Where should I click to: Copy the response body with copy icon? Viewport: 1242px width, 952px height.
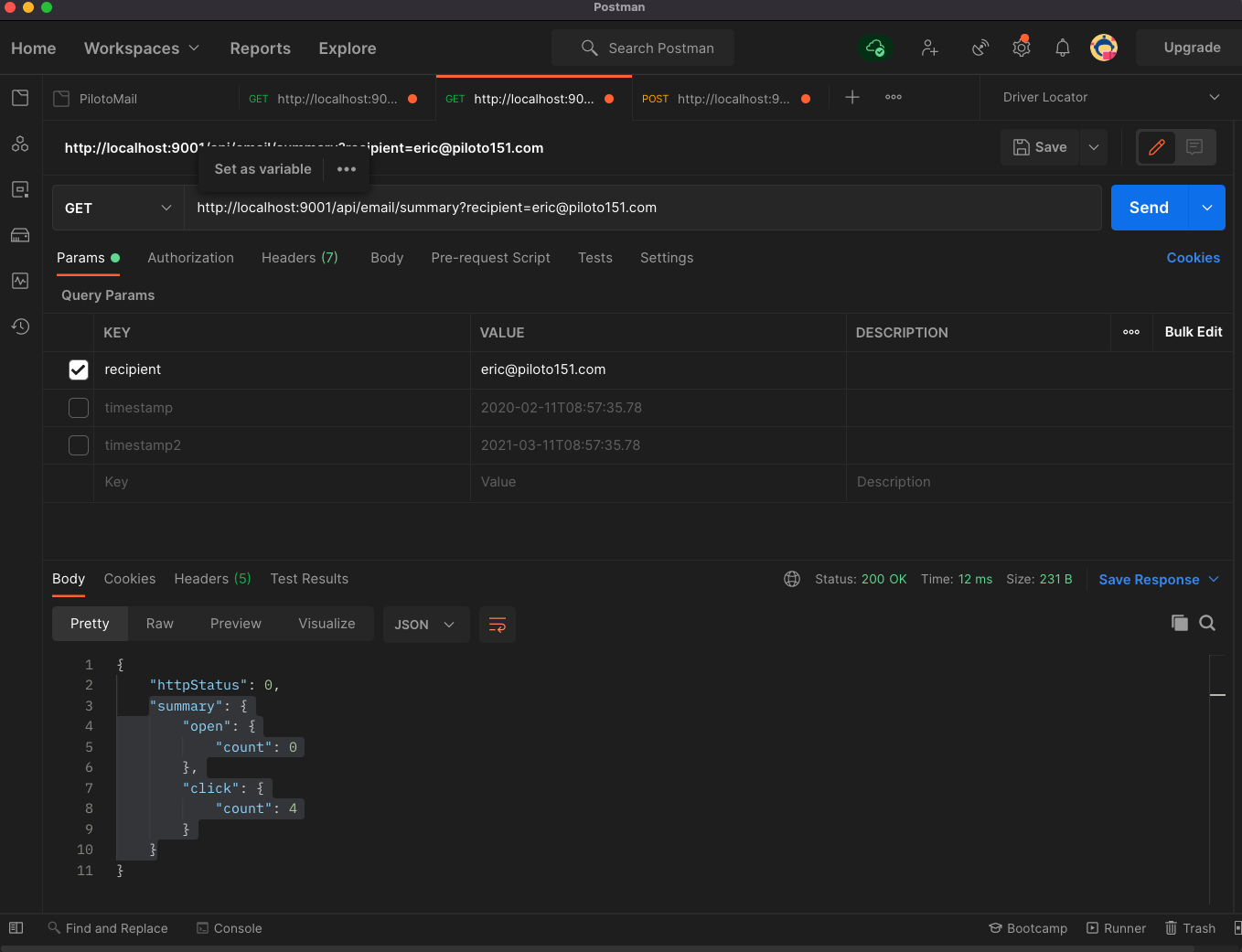click(x=1180, y=623)
